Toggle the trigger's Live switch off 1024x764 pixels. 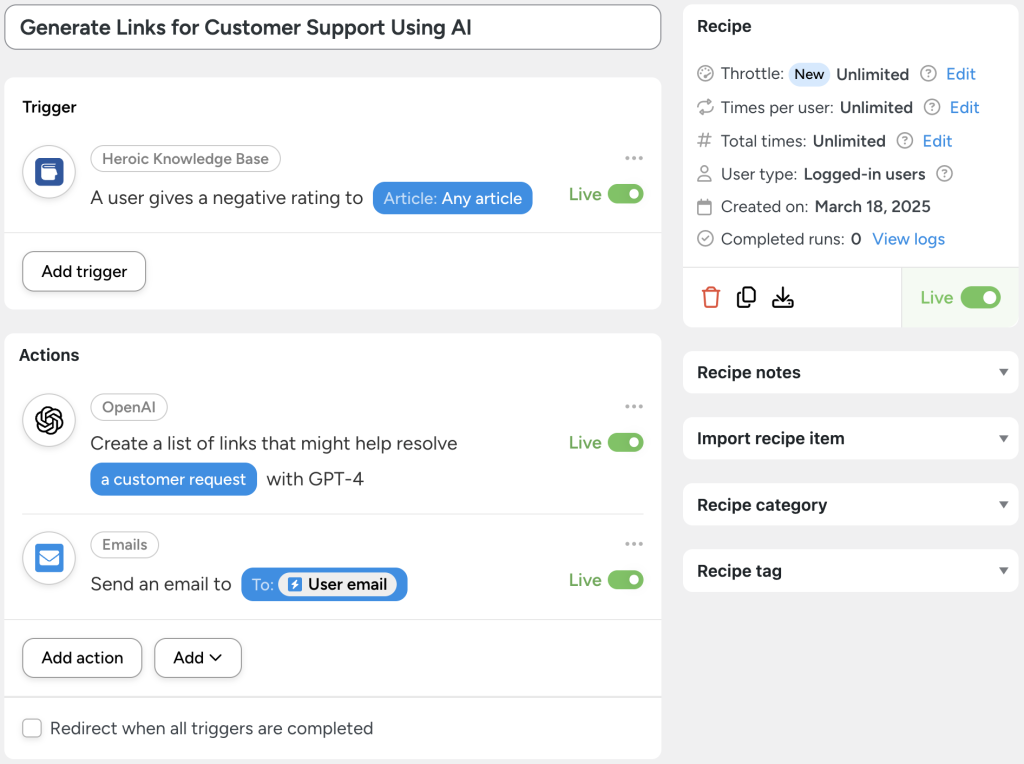[630, 193]
